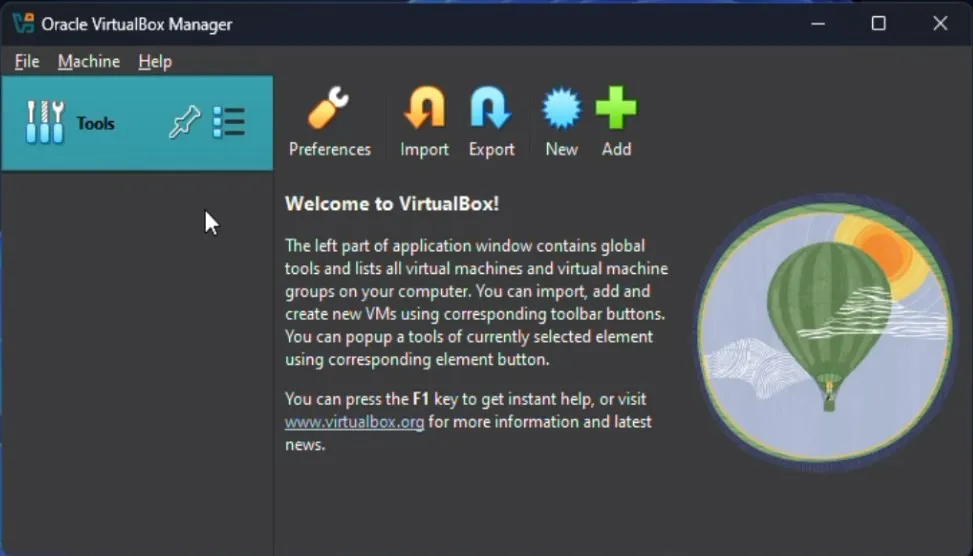Click the hot air balloon welcome image
This screenshot has width=973, height=556.
(x=826, y=333)
